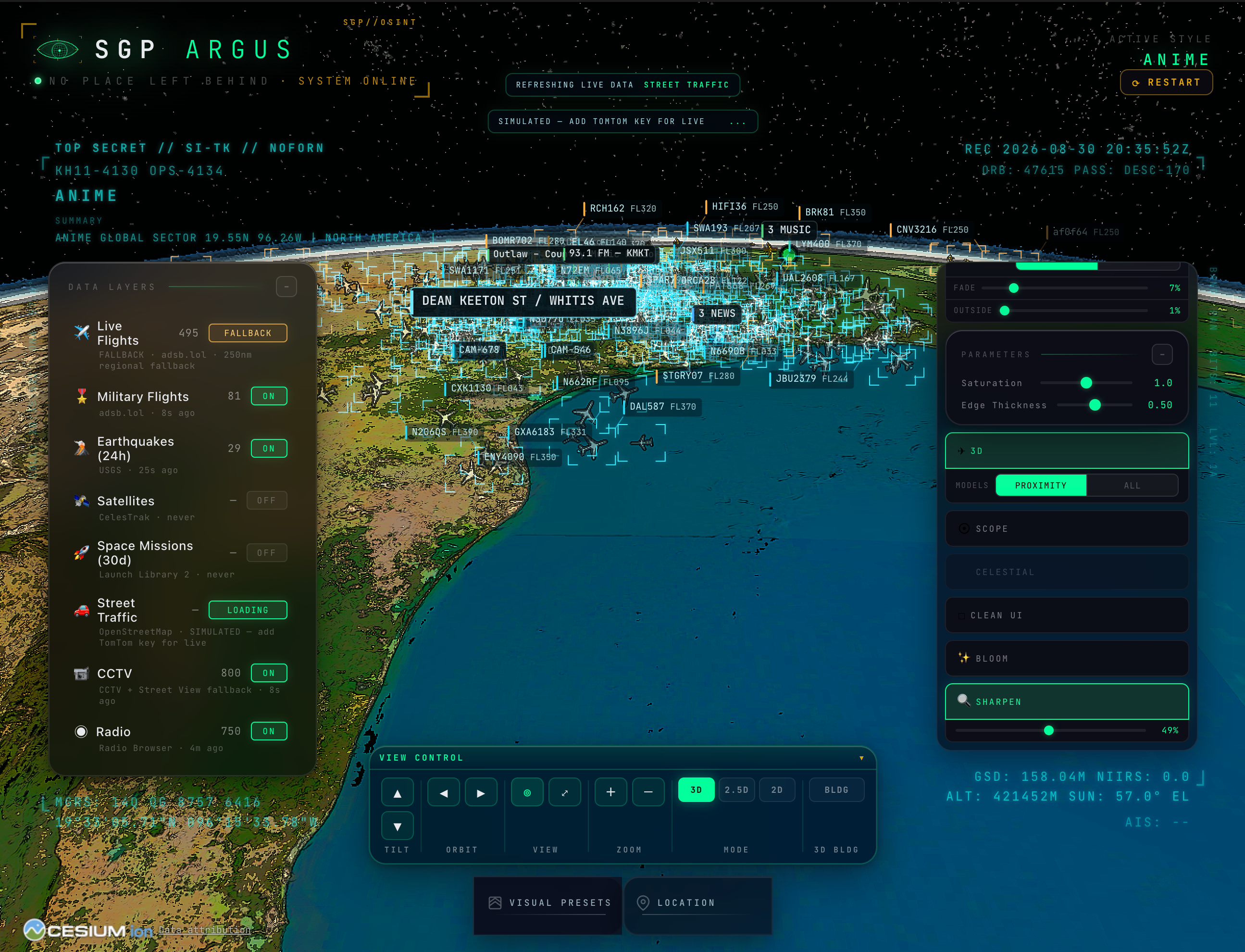
Task: Click the Radio layer icon
Action: click(81, 732)
